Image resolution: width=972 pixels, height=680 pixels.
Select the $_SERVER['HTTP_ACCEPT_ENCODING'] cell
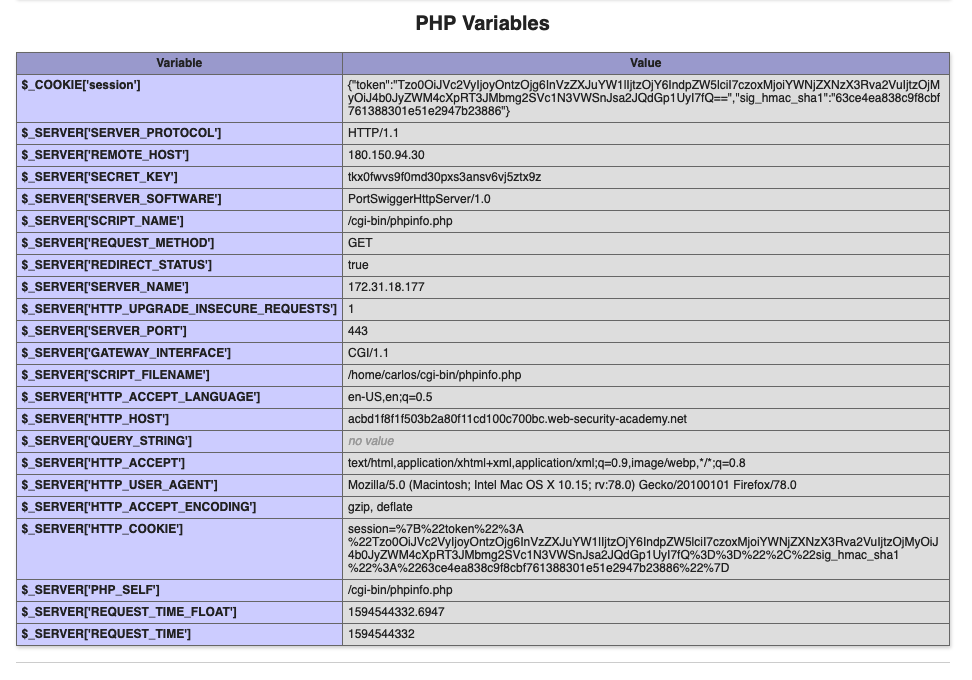click(179, 507)
